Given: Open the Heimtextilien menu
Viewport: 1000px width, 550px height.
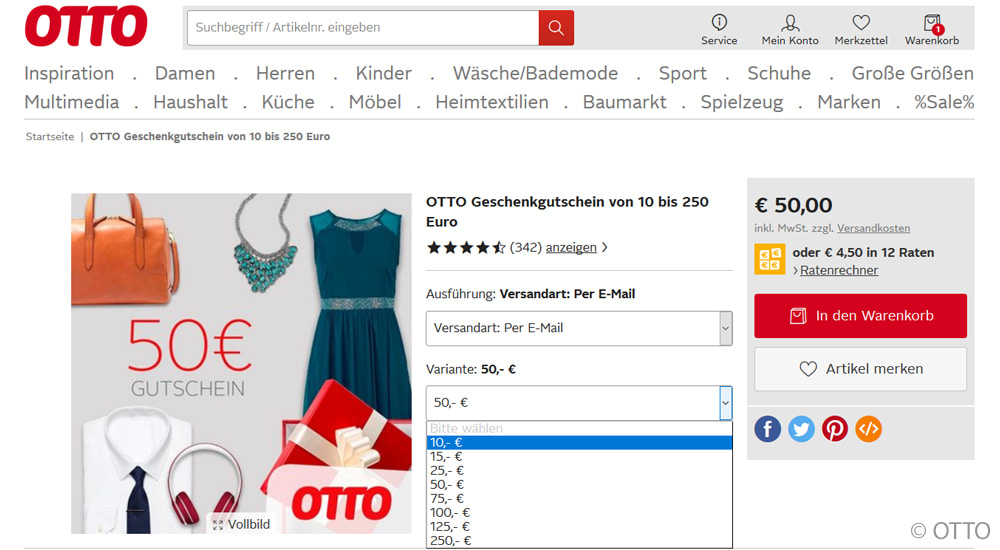Looking at the screenshot, I should click(492, 102).
